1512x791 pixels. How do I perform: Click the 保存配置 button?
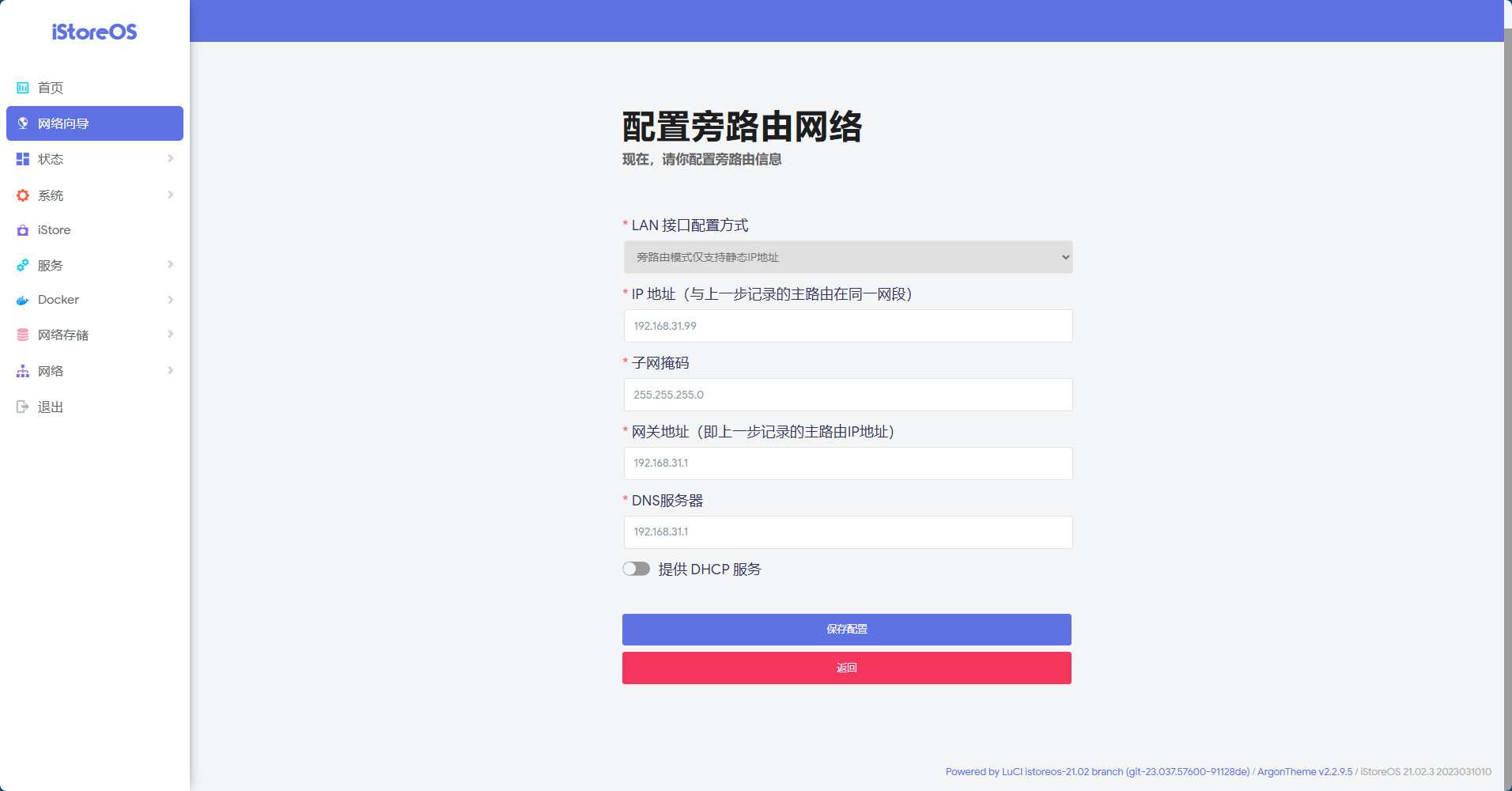pyautogui.click(x=847, y=630)
